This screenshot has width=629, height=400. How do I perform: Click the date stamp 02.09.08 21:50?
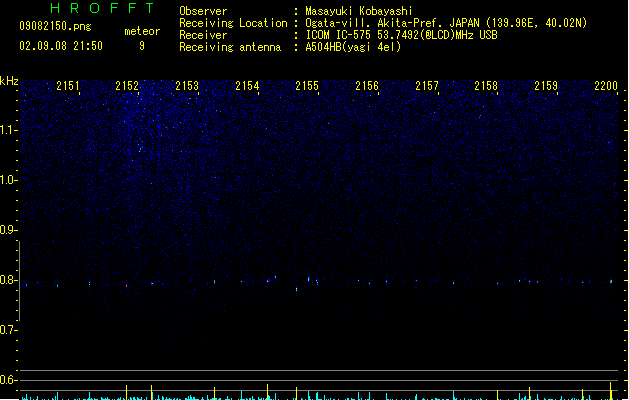pyautogui.click(x=61, y=46)
